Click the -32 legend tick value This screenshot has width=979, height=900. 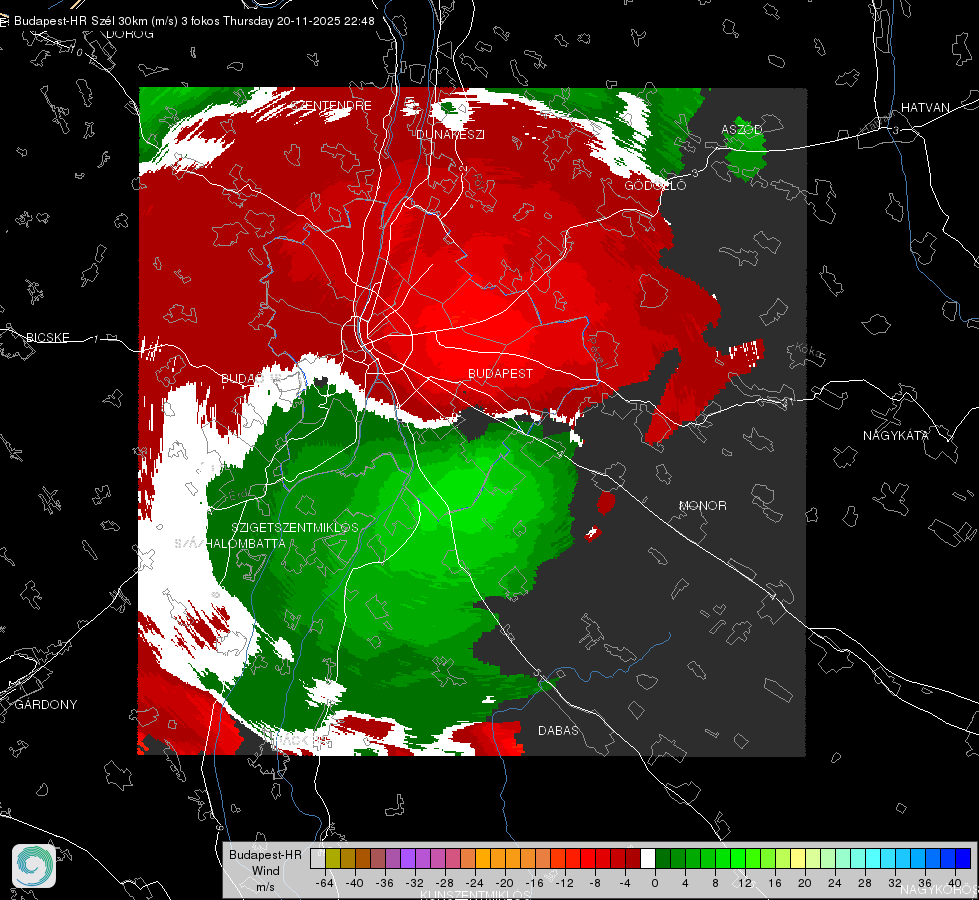click(414, 883)
